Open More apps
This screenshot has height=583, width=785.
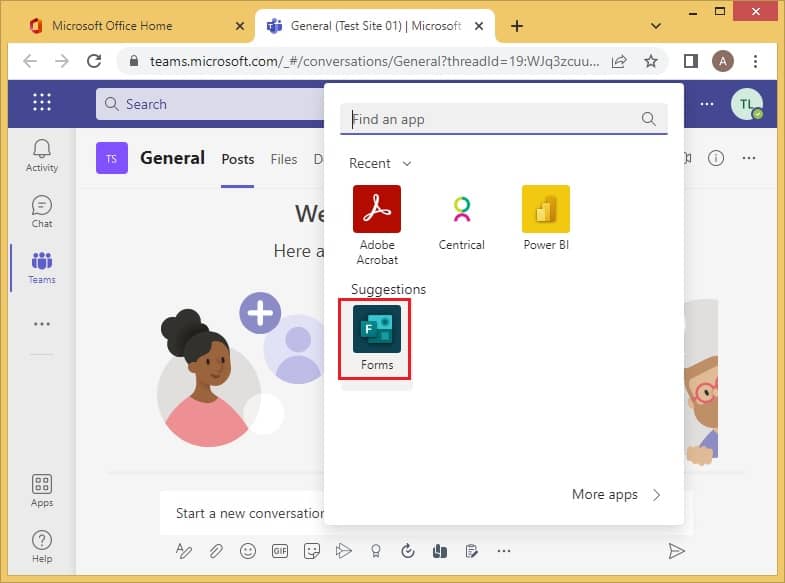pos(616,494)
